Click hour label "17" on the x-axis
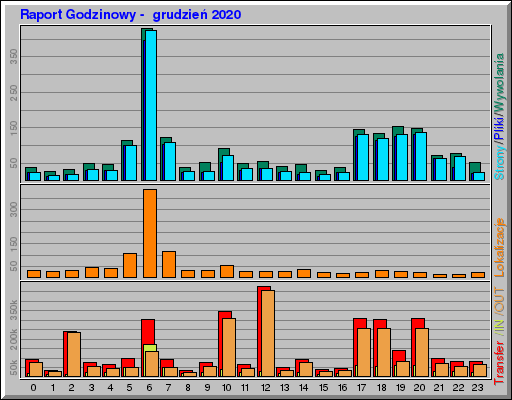Viewport: 512px width, 400px height. (x=361, y=388)
